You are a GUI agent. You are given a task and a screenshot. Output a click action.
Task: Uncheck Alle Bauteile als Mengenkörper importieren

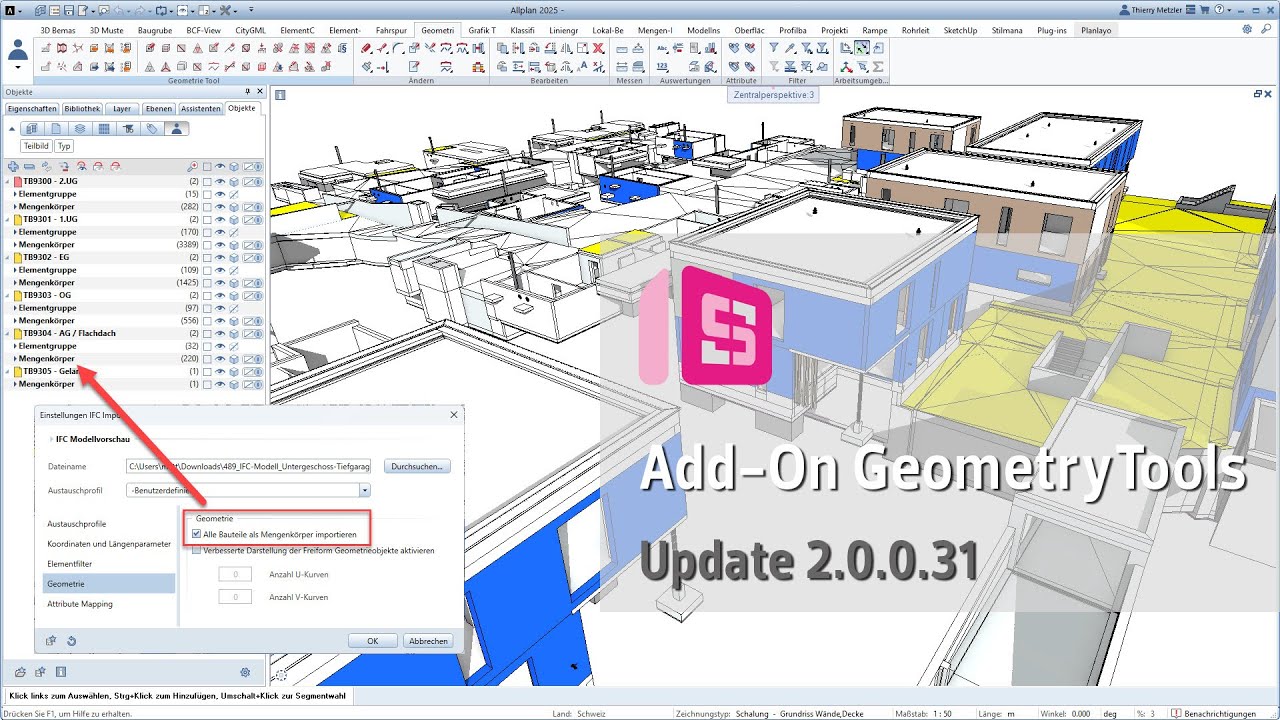[x=196, y=534]
